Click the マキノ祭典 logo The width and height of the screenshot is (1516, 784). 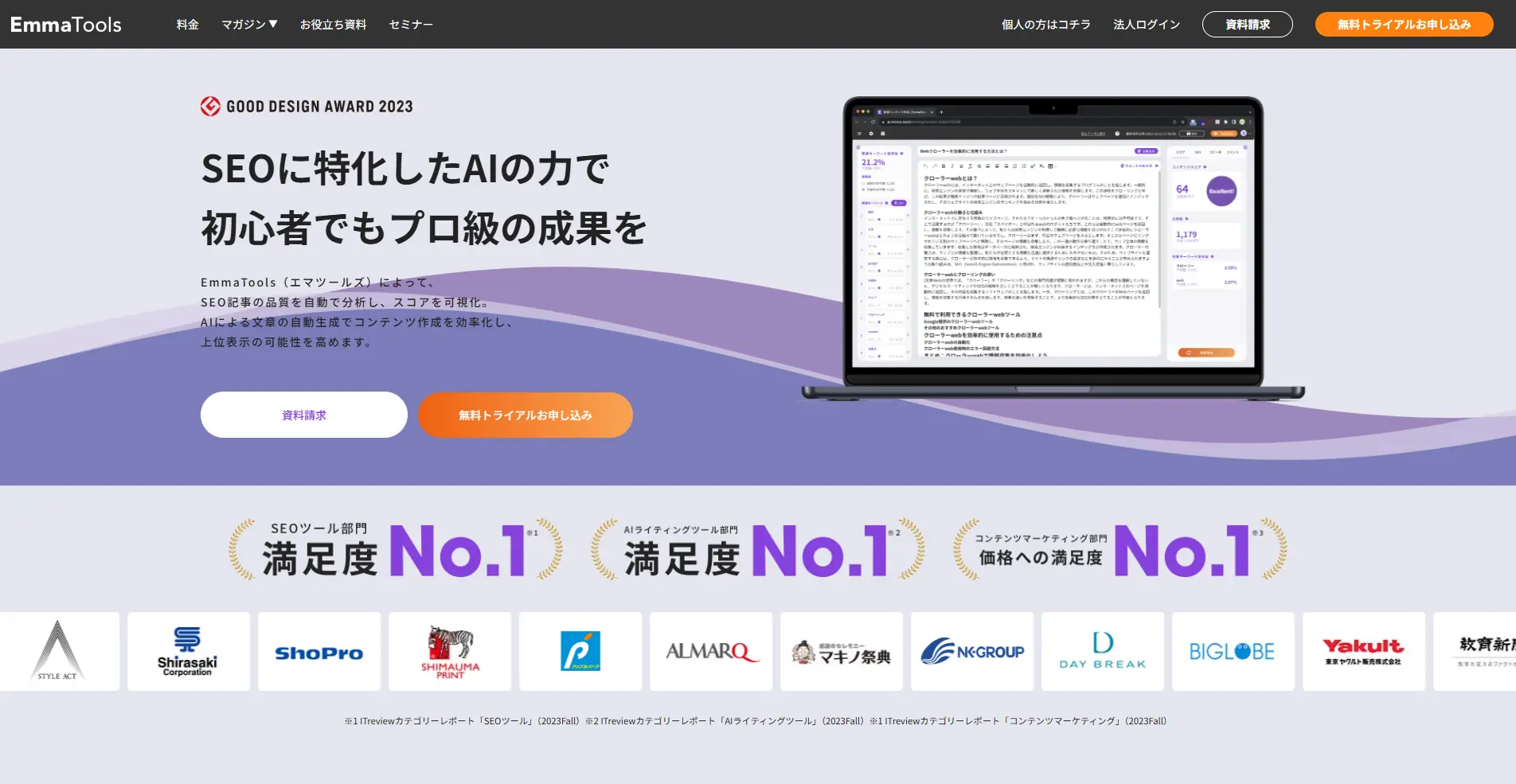tap(842, 651)
